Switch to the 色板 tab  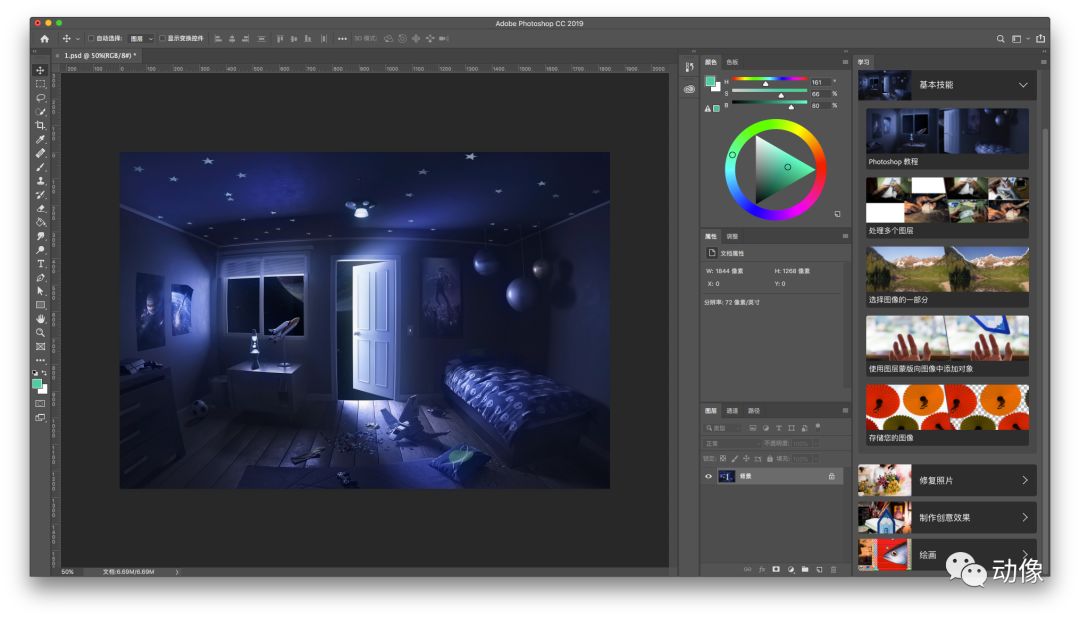click(732, 62)
